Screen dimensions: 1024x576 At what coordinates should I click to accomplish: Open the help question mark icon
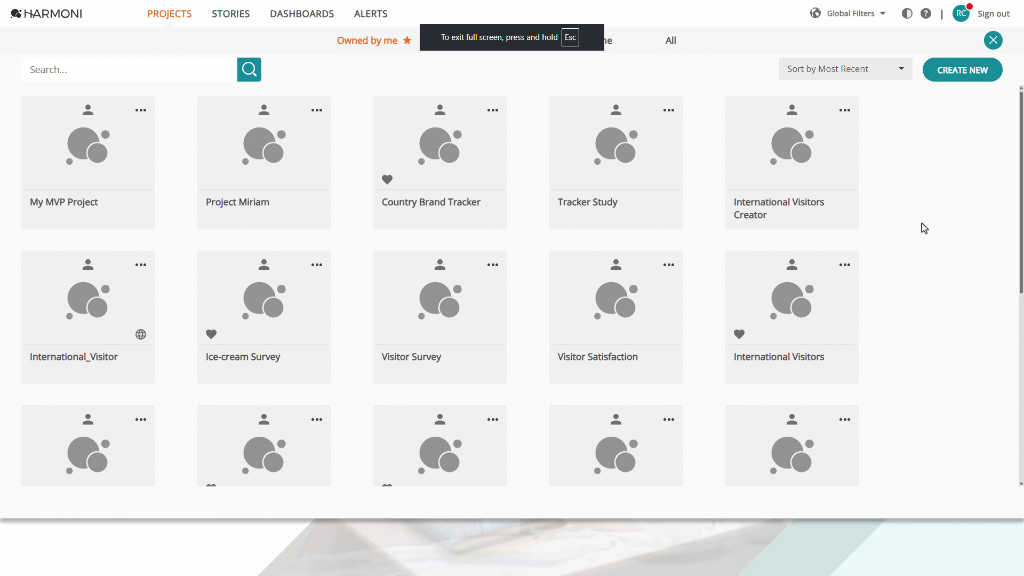point(925,14)
